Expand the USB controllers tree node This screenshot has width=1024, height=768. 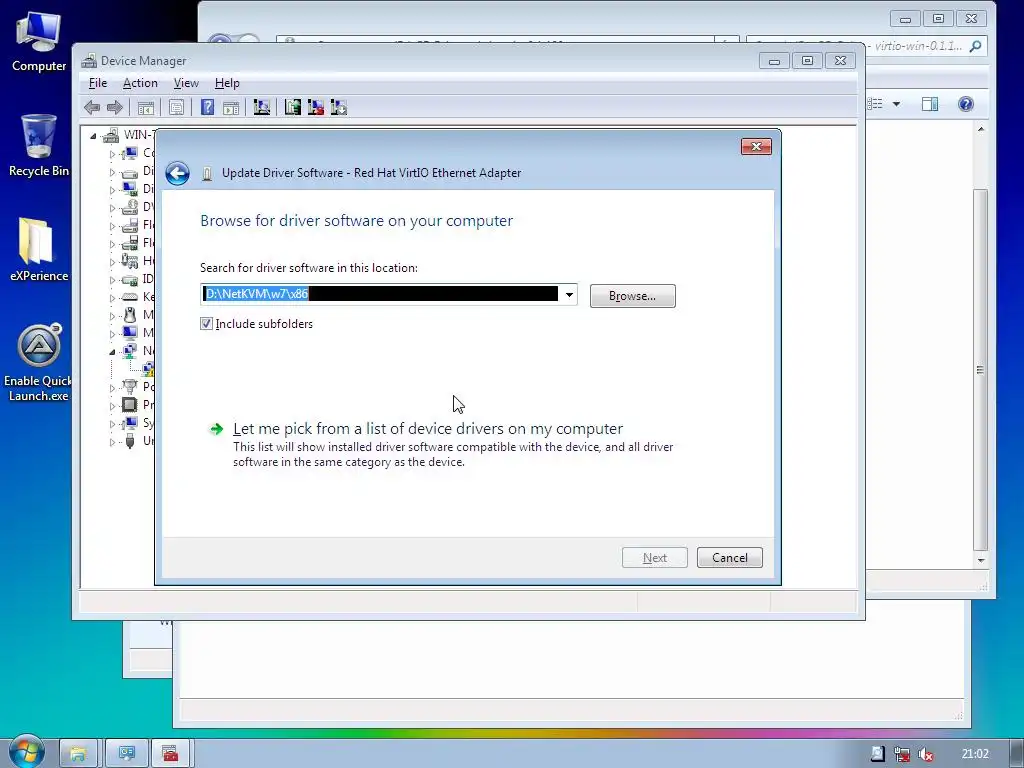[112, 442]
